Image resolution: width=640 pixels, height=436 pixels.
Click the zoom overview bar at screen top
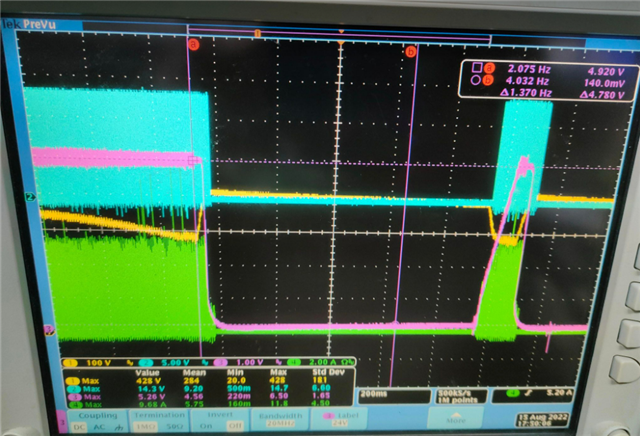coord(339,33)
